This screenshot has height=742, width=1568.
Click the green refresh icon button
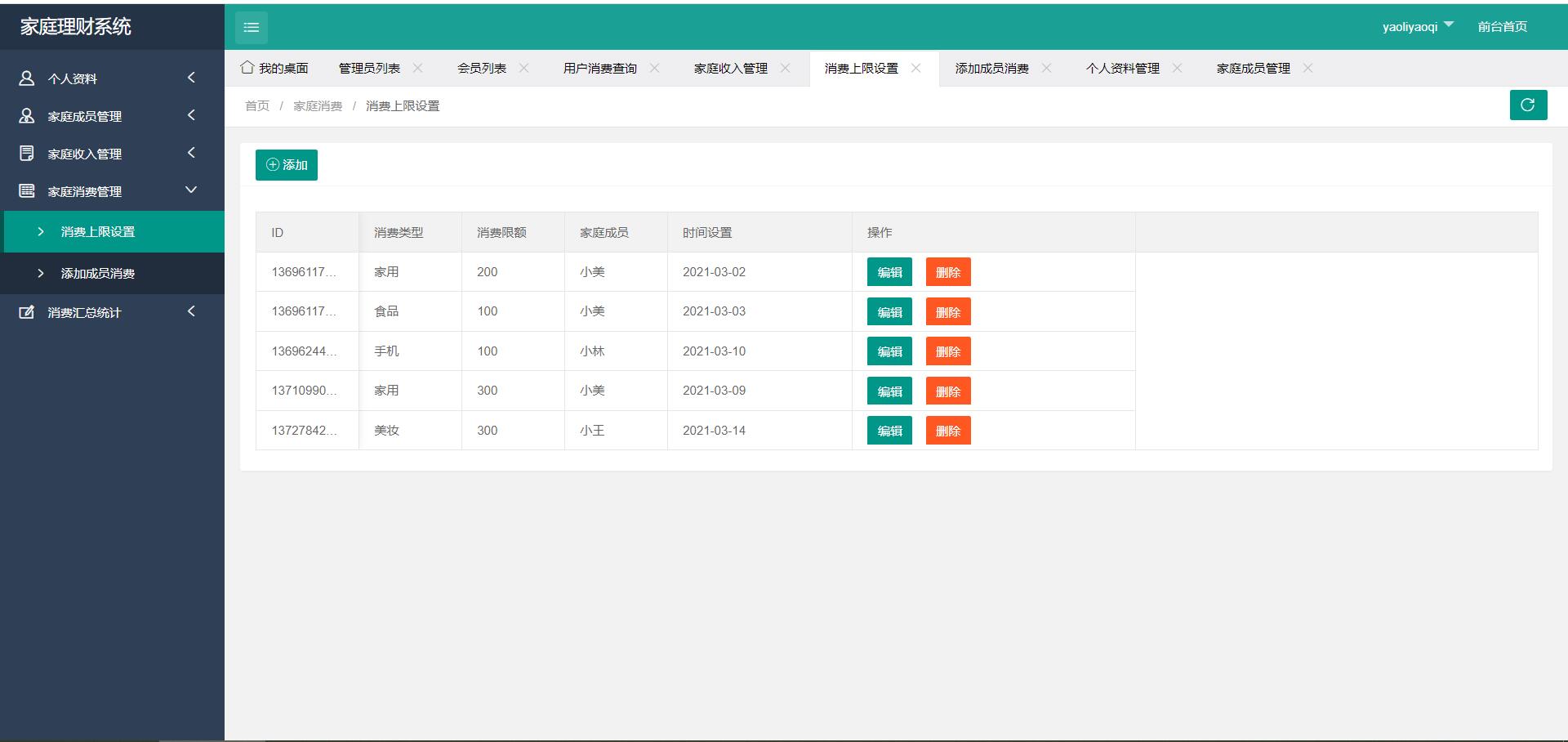pyautogui.click(x=1528, y=105)
